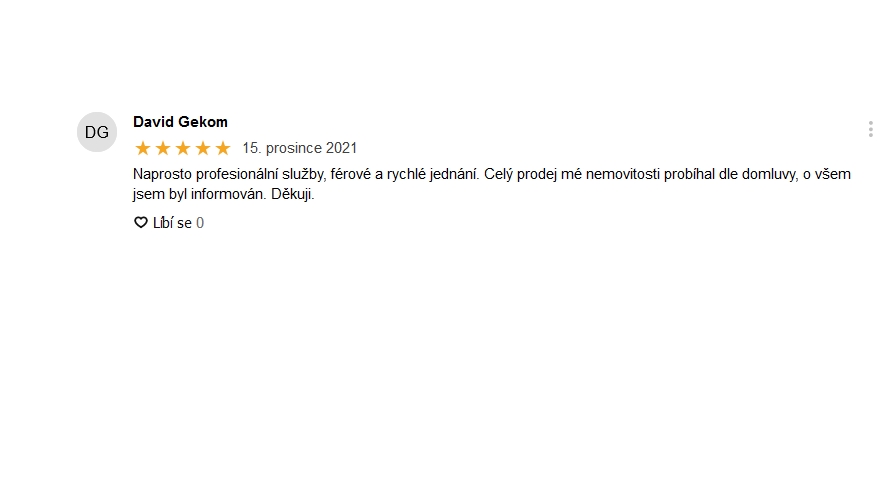
Task: Click the DG avatar circle
Action: click(x=97, y=132)
